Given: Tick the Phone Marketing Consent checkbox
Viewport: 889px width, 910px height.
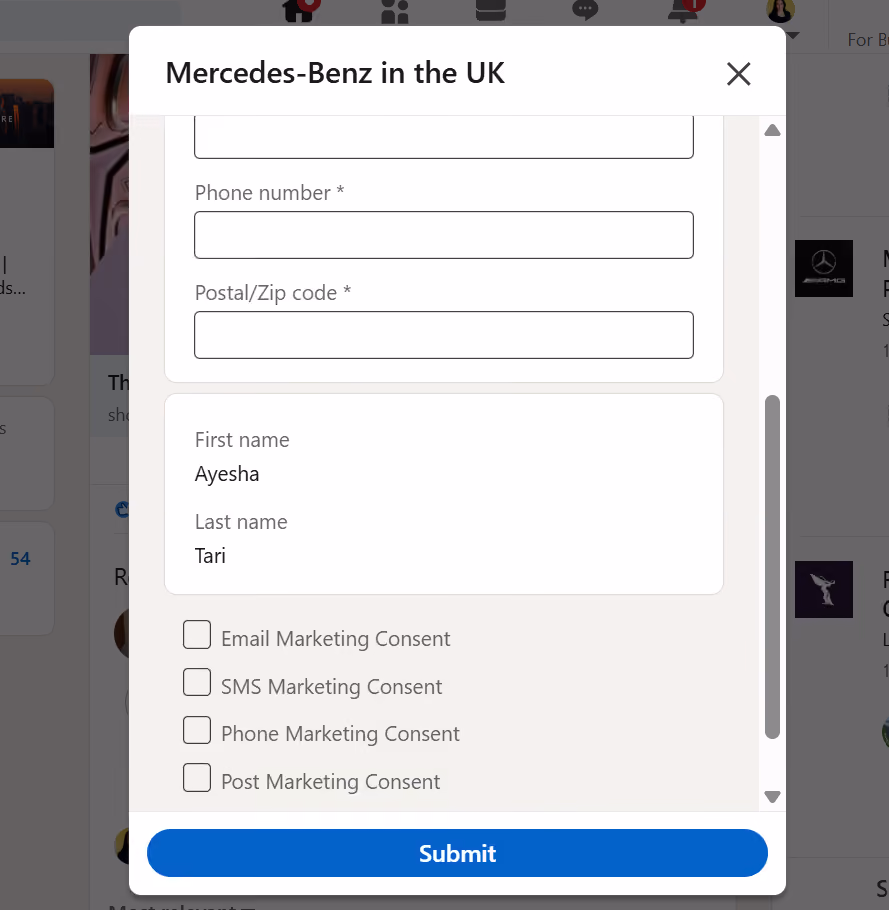Looking at the screenshot, I should [x=197, y=730].
